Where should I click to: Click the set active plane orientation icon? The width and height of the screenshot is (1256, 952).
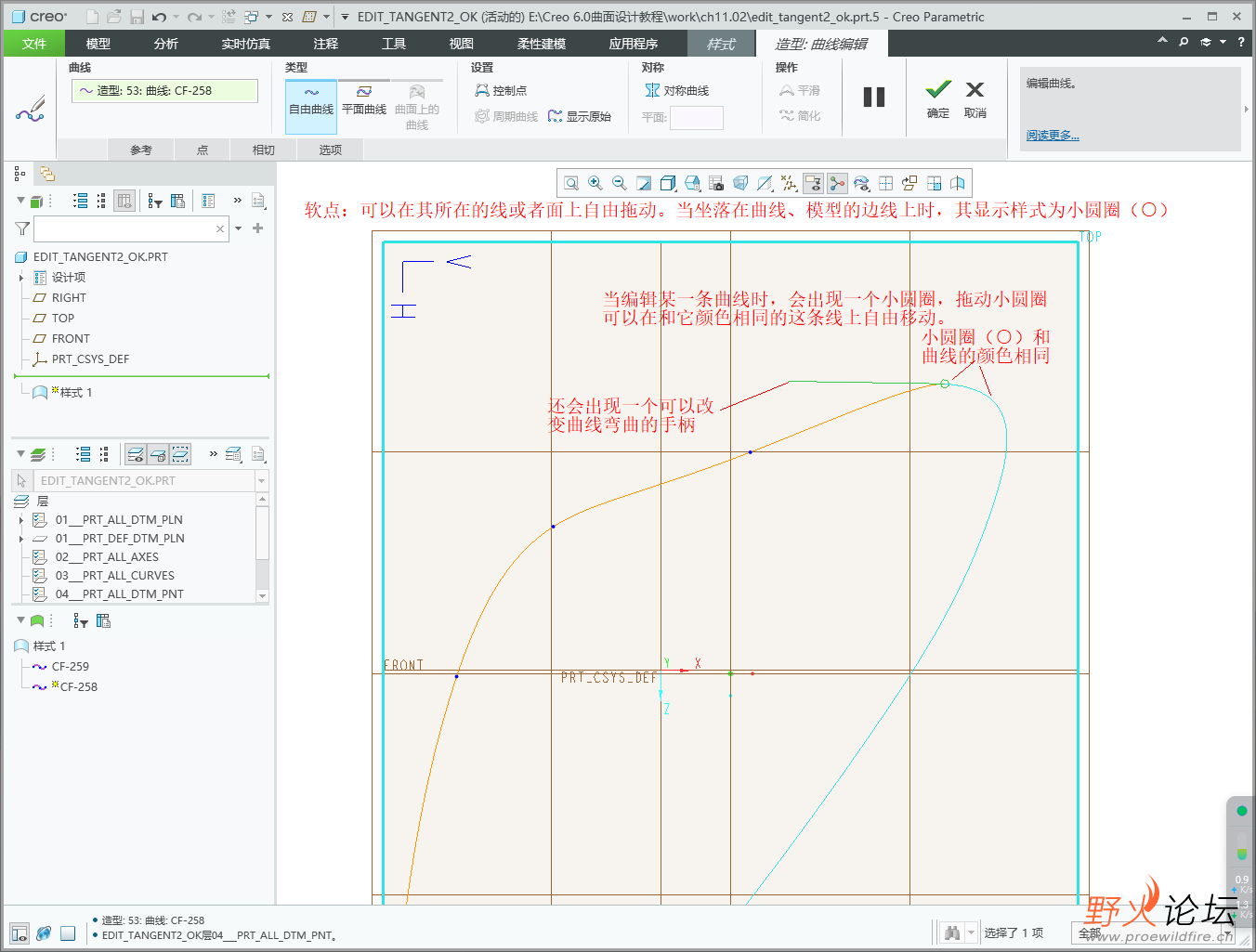(x=909, y=184)
